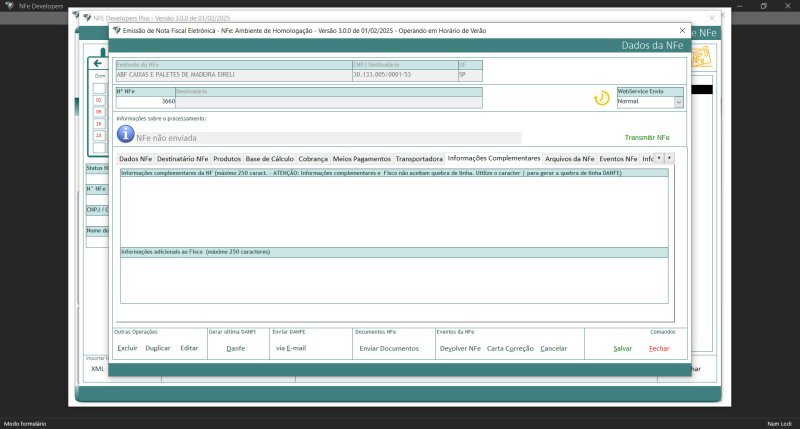Close the Emissão de Nota Fiscal dialog
Viewport: 800px width, 429px height.
682,31
